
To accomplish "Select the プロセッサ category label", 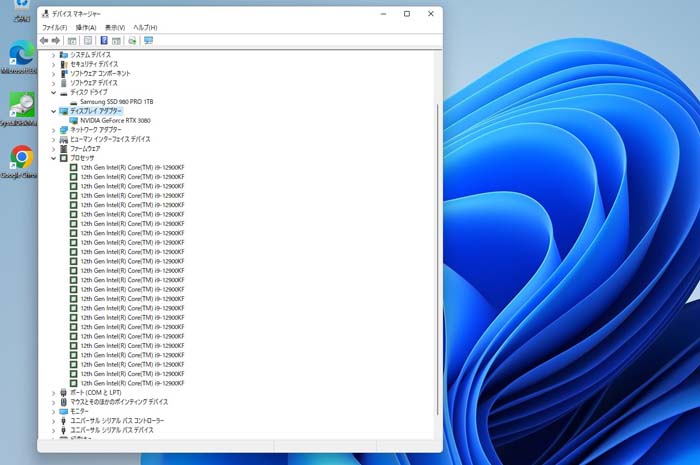I will point(82,158).
